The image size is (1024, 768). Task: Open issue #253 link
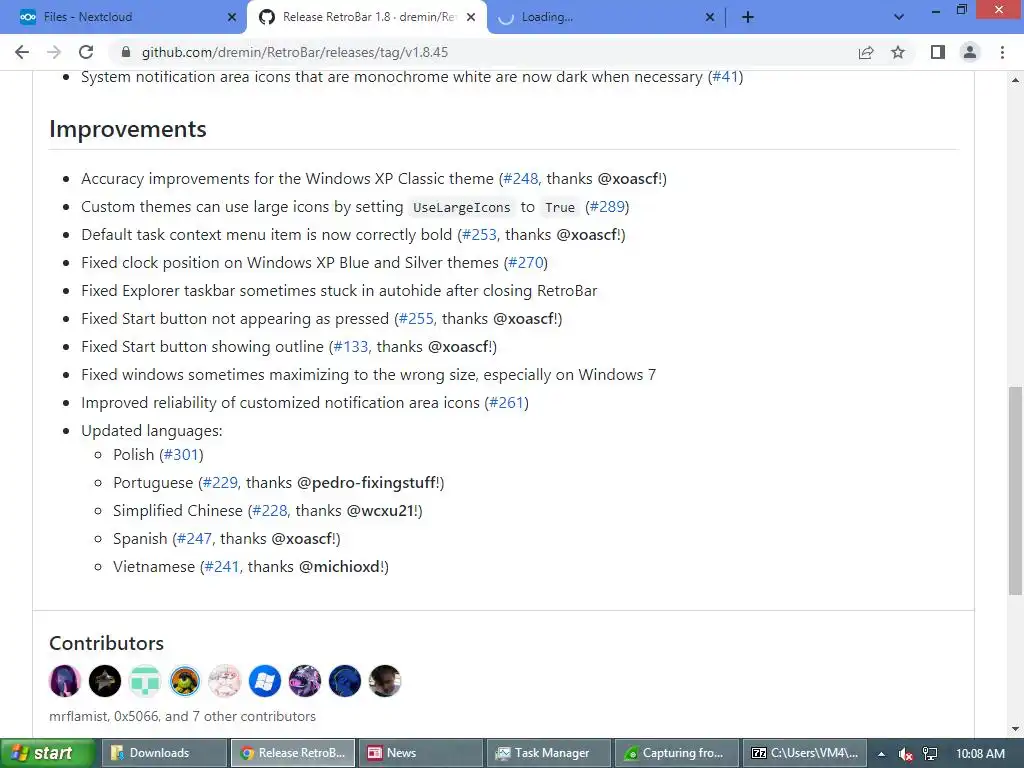[x=479, y=235]
